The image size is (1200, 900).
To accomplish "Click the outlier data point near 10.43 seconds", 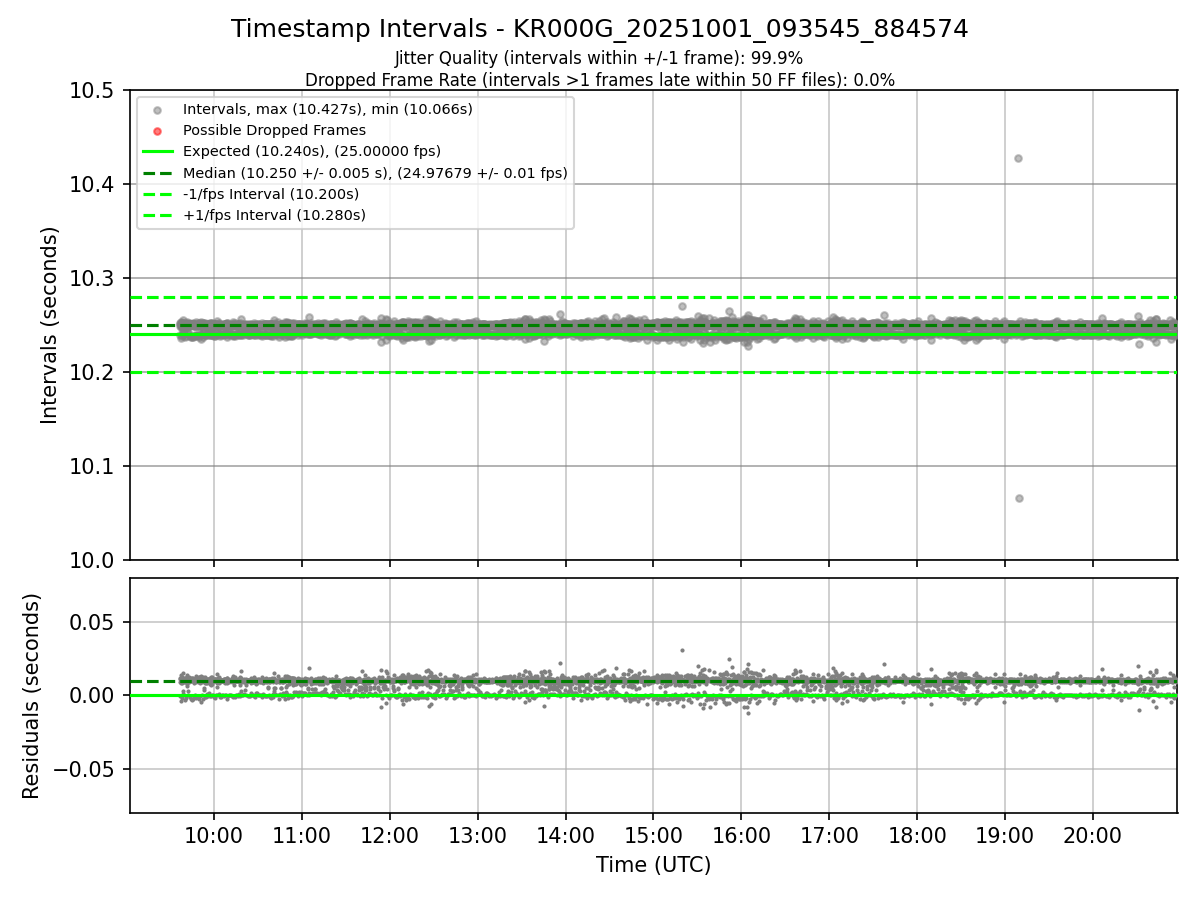I will (1018, 158).
